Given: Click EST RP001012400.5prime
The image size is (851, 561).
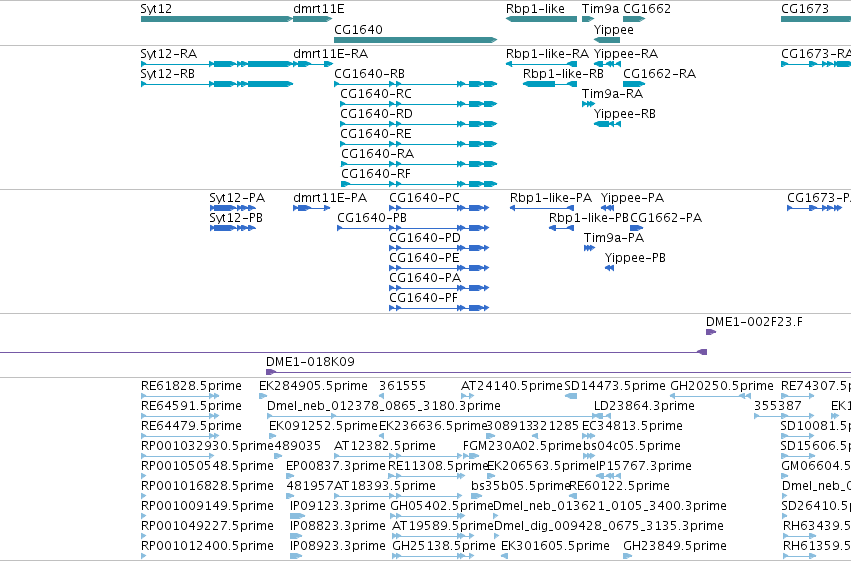Looking at the screenshot, I should click(143, 556).
